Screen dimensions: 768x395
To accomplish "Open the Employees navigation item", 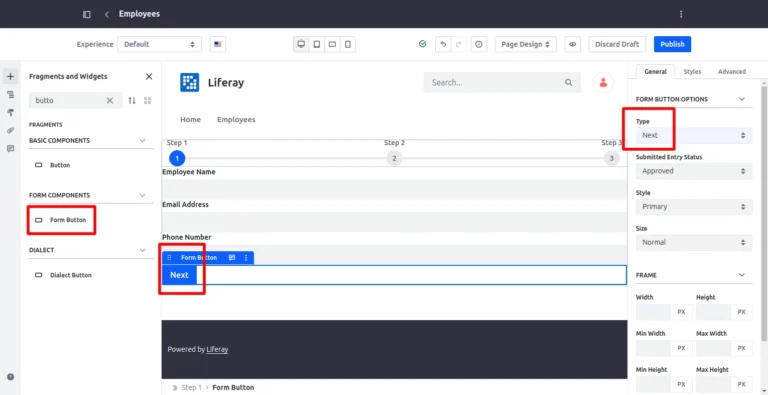I will 236,120.
